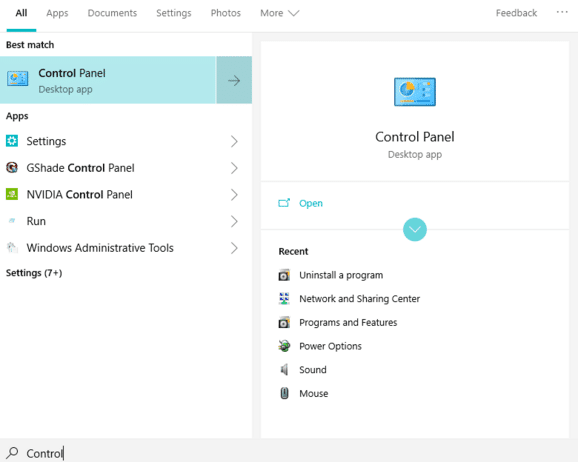Click the GShade Control Panel icon

pos(12,168)
